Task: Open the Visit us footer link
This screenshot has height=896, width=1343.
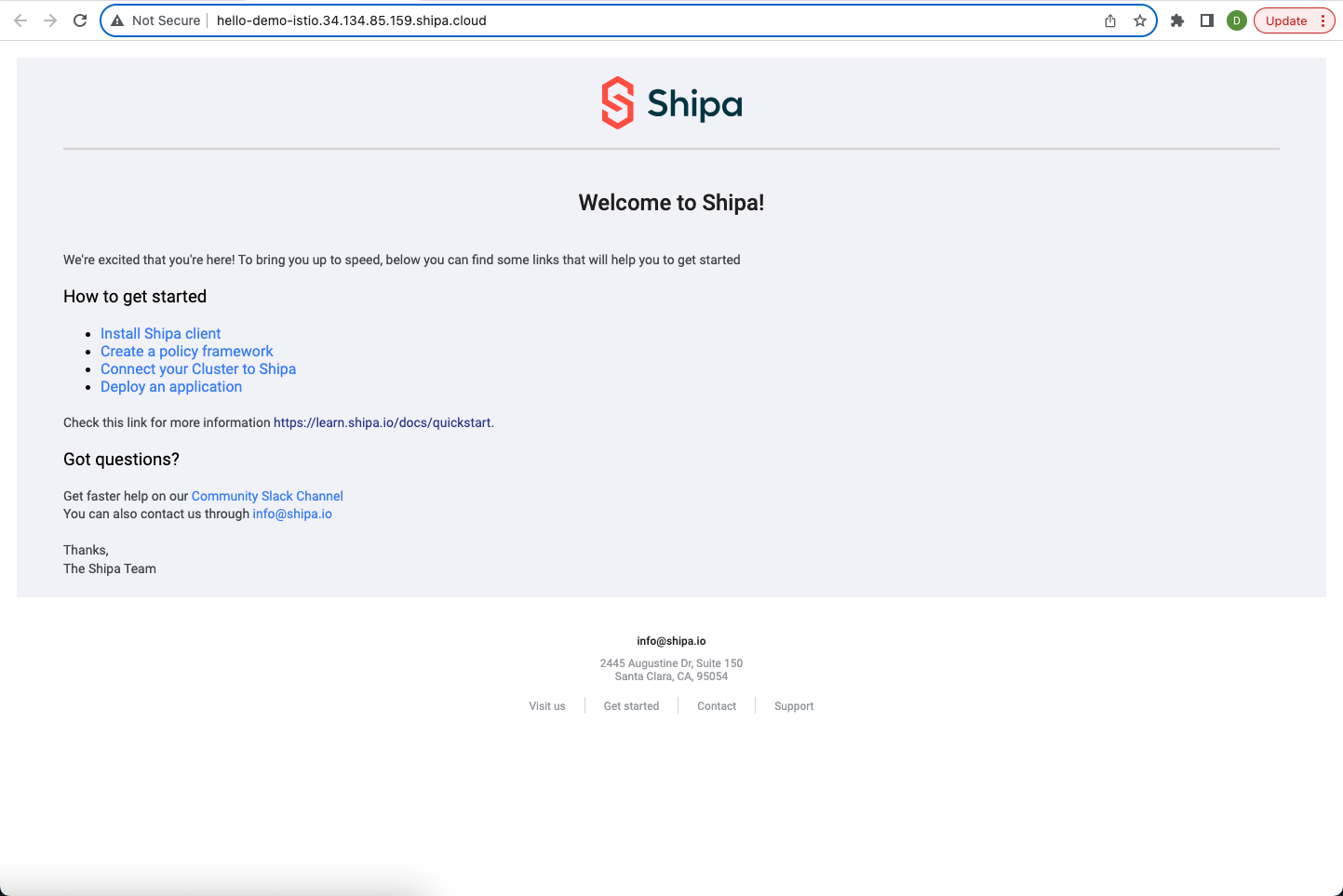Action: click(547, 706)
